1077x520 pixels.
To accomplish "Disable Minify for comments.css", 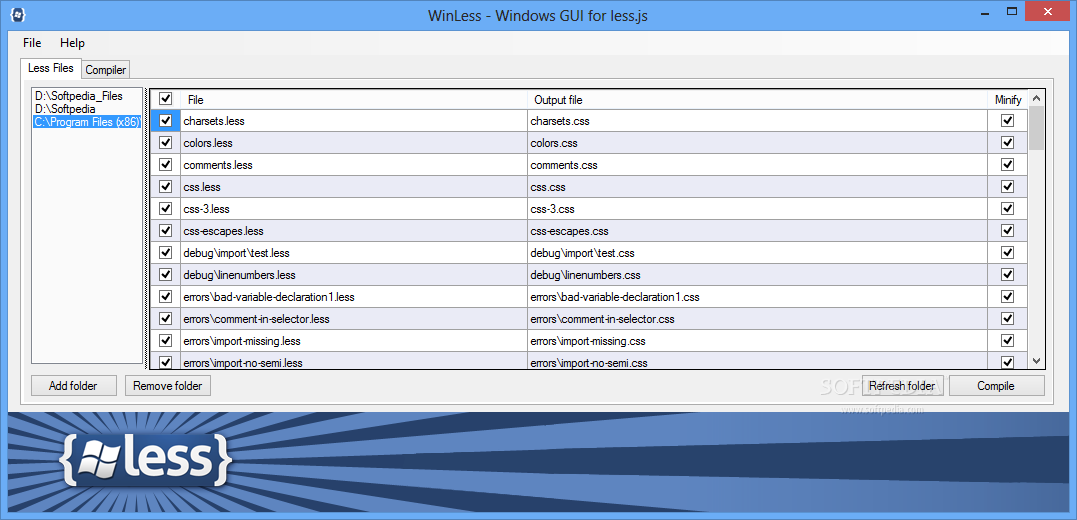I will (1008, 165).
